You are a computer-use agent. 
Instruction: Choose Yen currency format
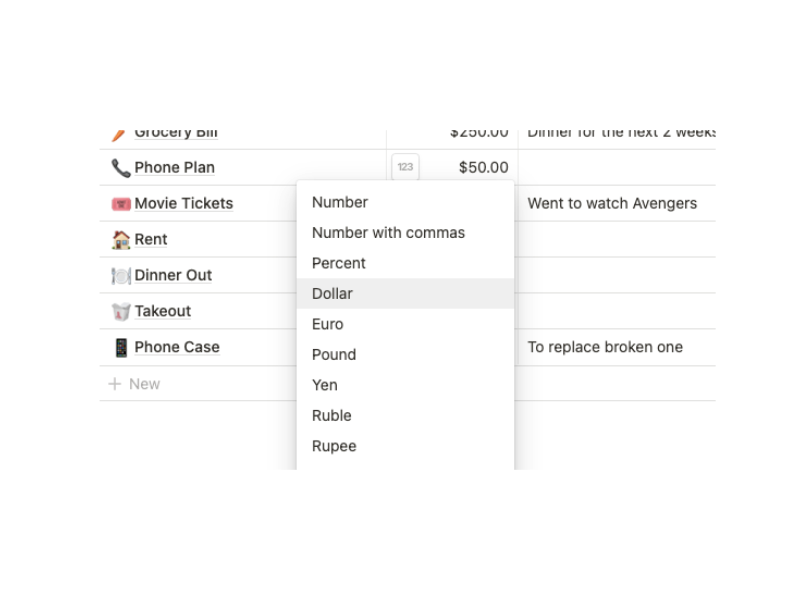pos(324,385)
